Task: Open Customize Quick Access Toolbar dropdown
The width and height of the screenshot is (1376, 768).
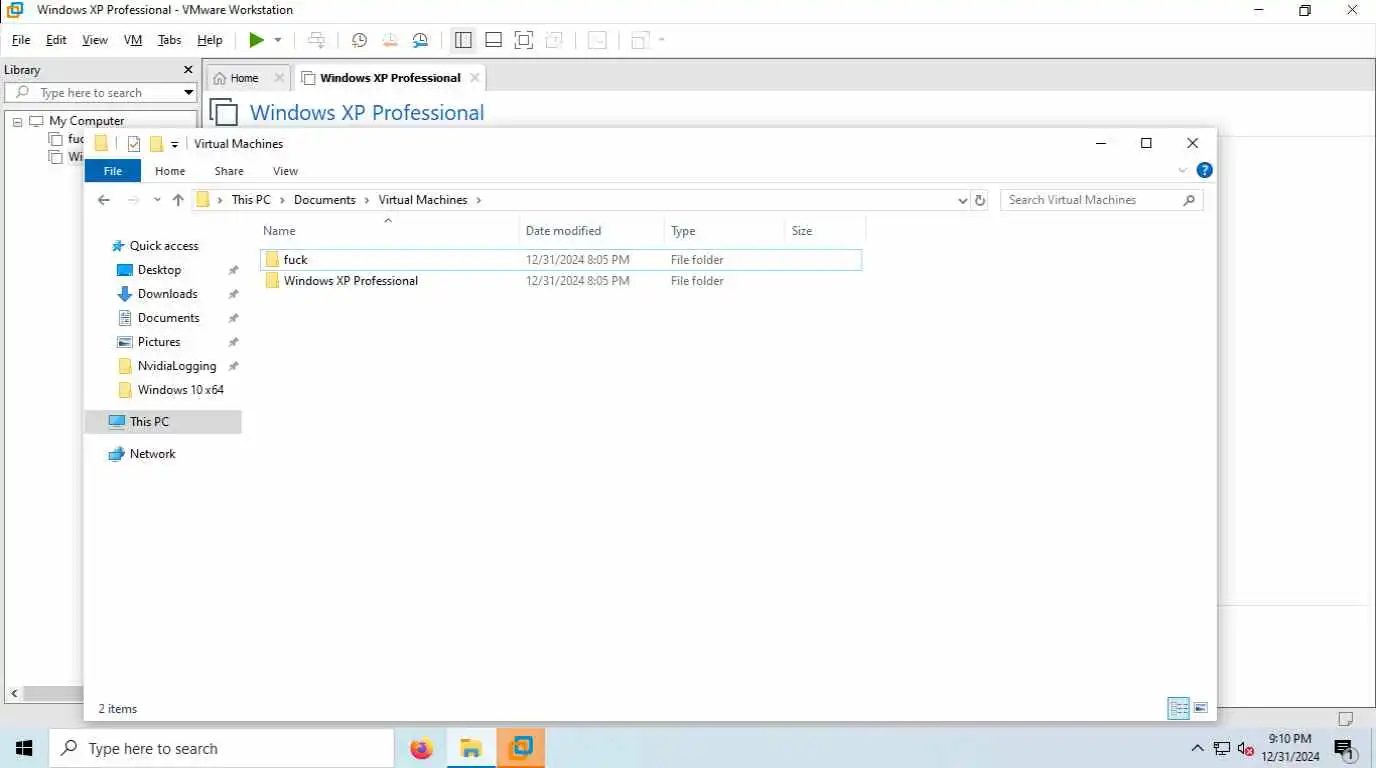Action: tap(174, 145)
